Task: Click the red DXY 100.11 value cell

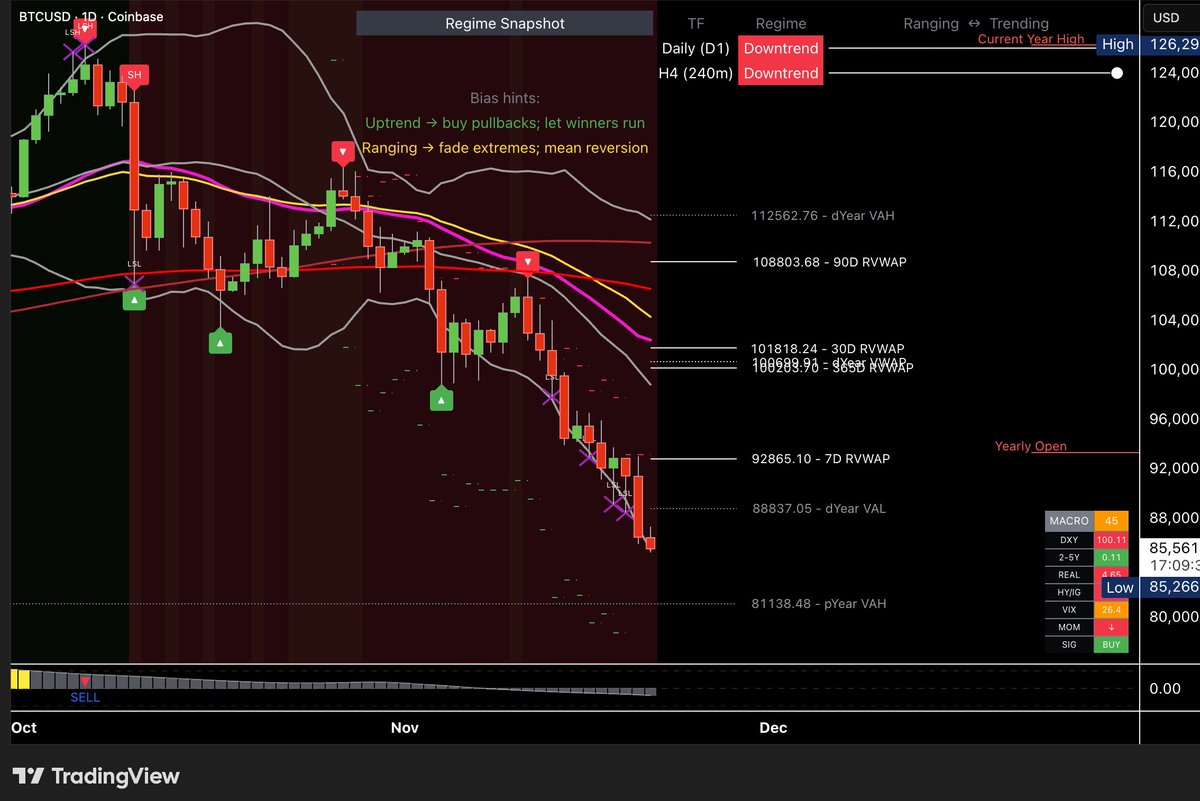Action: 1111,539
